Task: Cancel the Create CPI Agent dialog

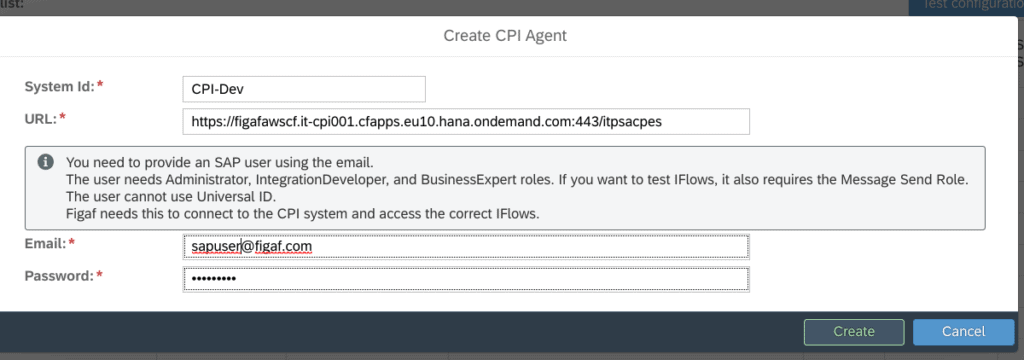Action: point(963,331)
